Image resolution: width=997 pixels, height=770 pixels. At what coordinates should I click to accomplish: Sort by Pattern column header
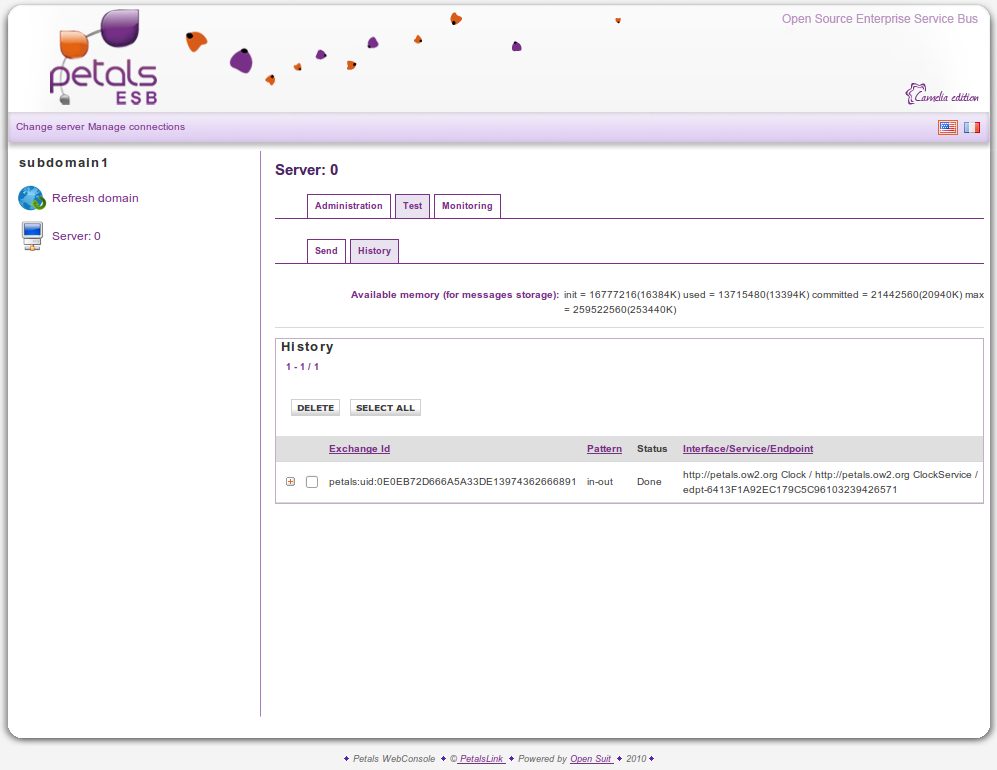pos(604,449)
